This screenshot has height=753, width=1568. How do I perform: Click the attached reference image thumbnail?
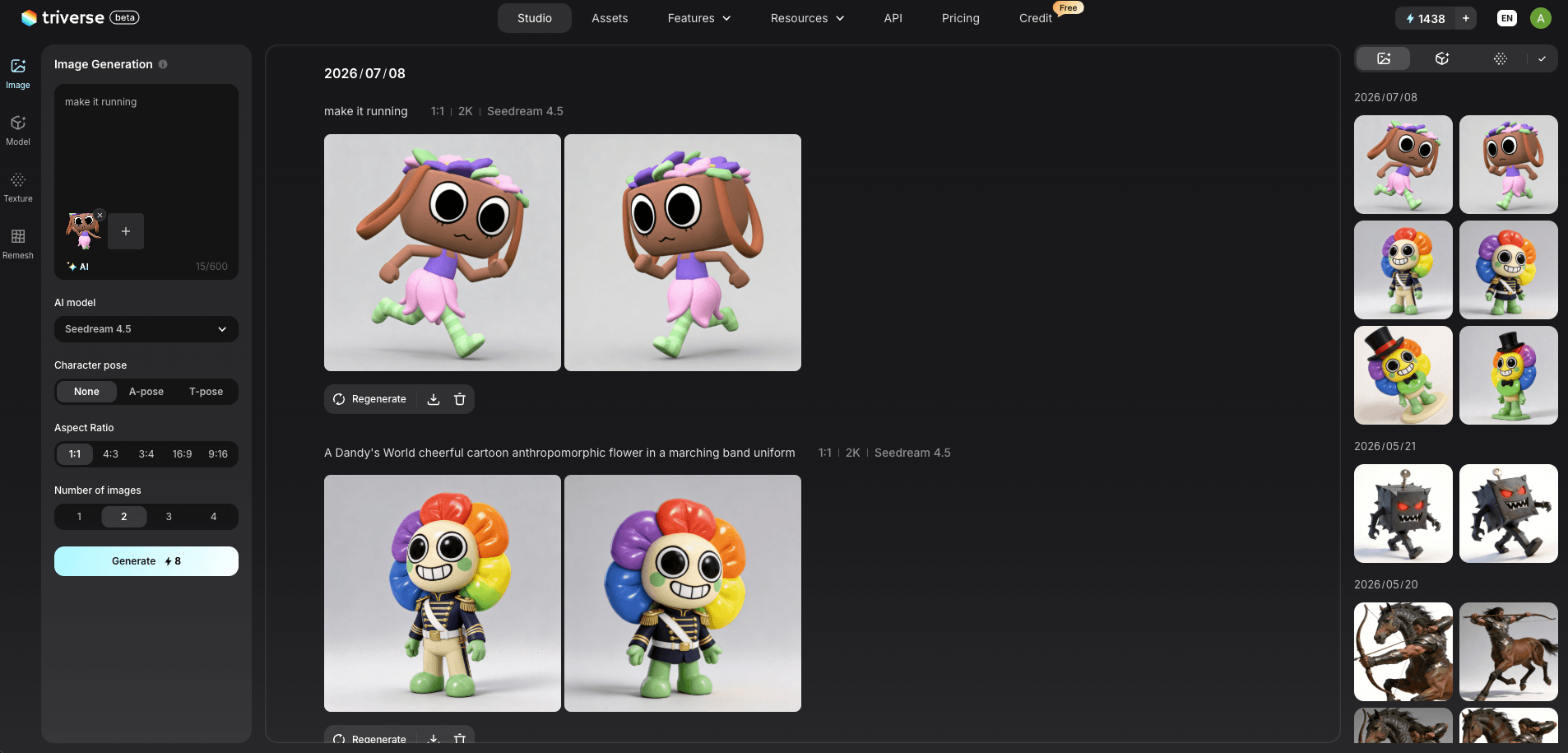tap(83, 231)
